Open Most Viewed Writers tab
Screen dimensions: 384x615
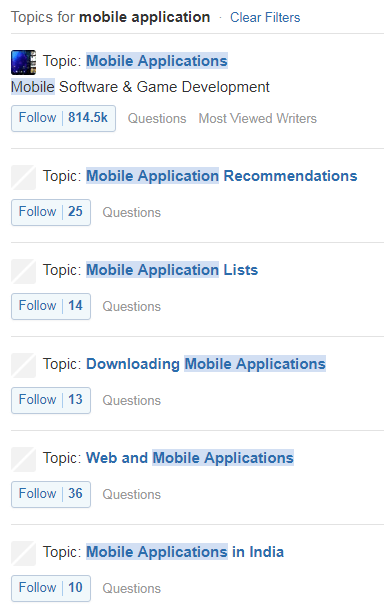click(x=257, y=118)
